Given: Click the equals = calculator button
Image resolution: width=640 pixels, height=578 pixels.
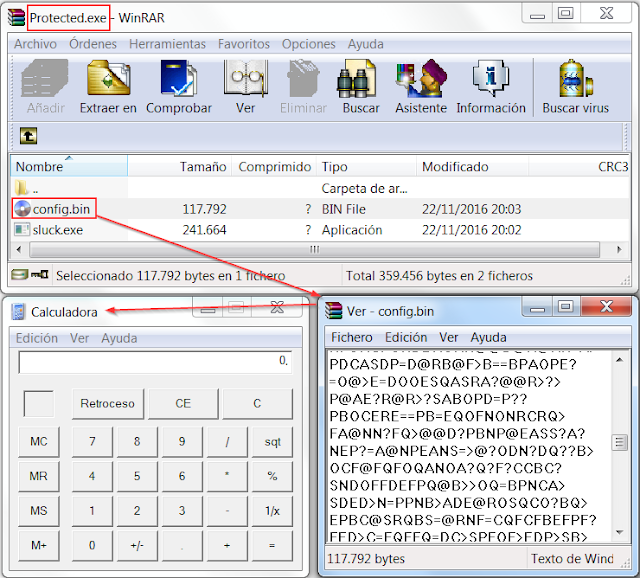Looking at the screenshot, I should pyautogui.click(x=272, y=546).
